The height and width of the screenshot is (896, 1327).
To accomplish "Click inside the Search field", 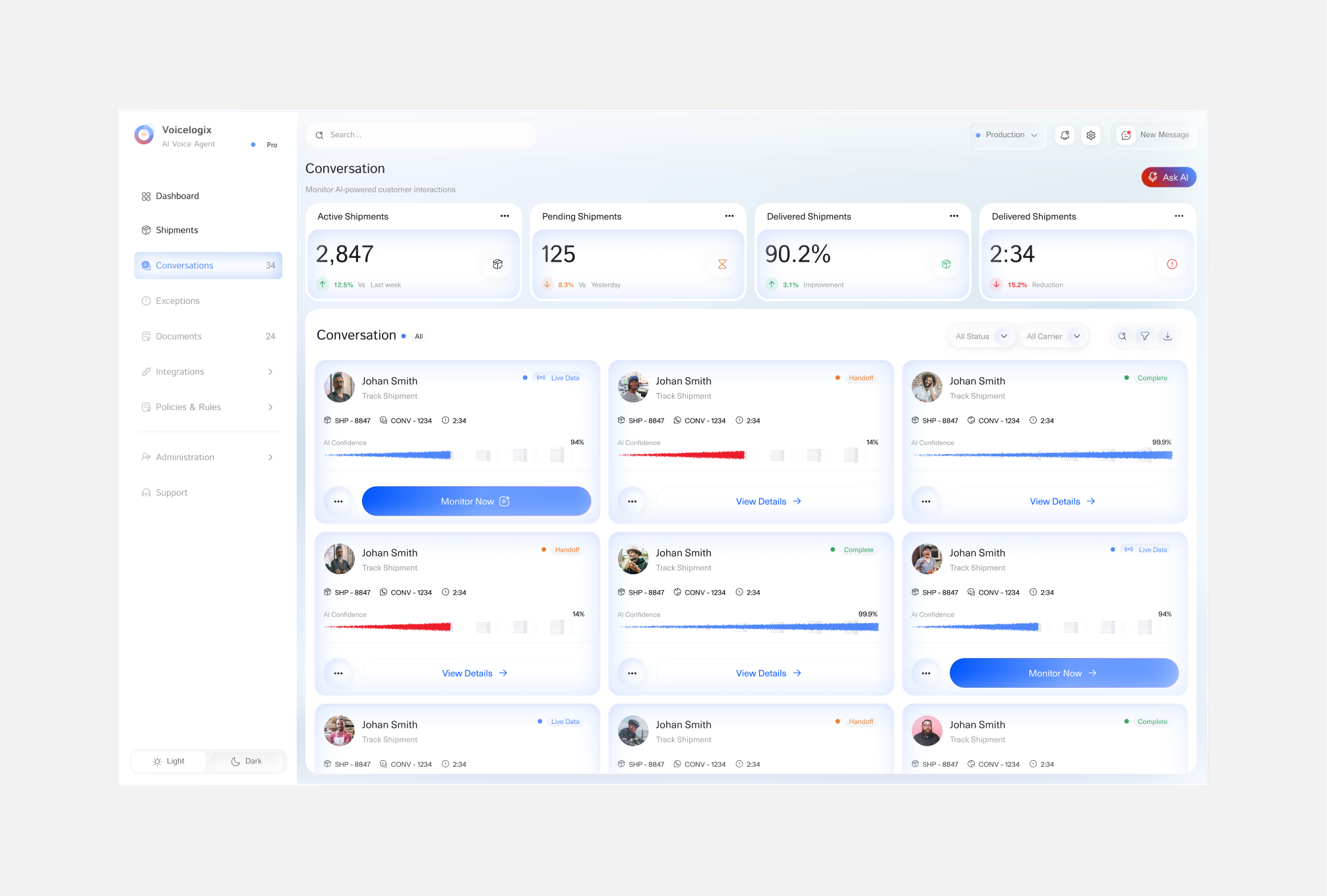I will 421,134.
